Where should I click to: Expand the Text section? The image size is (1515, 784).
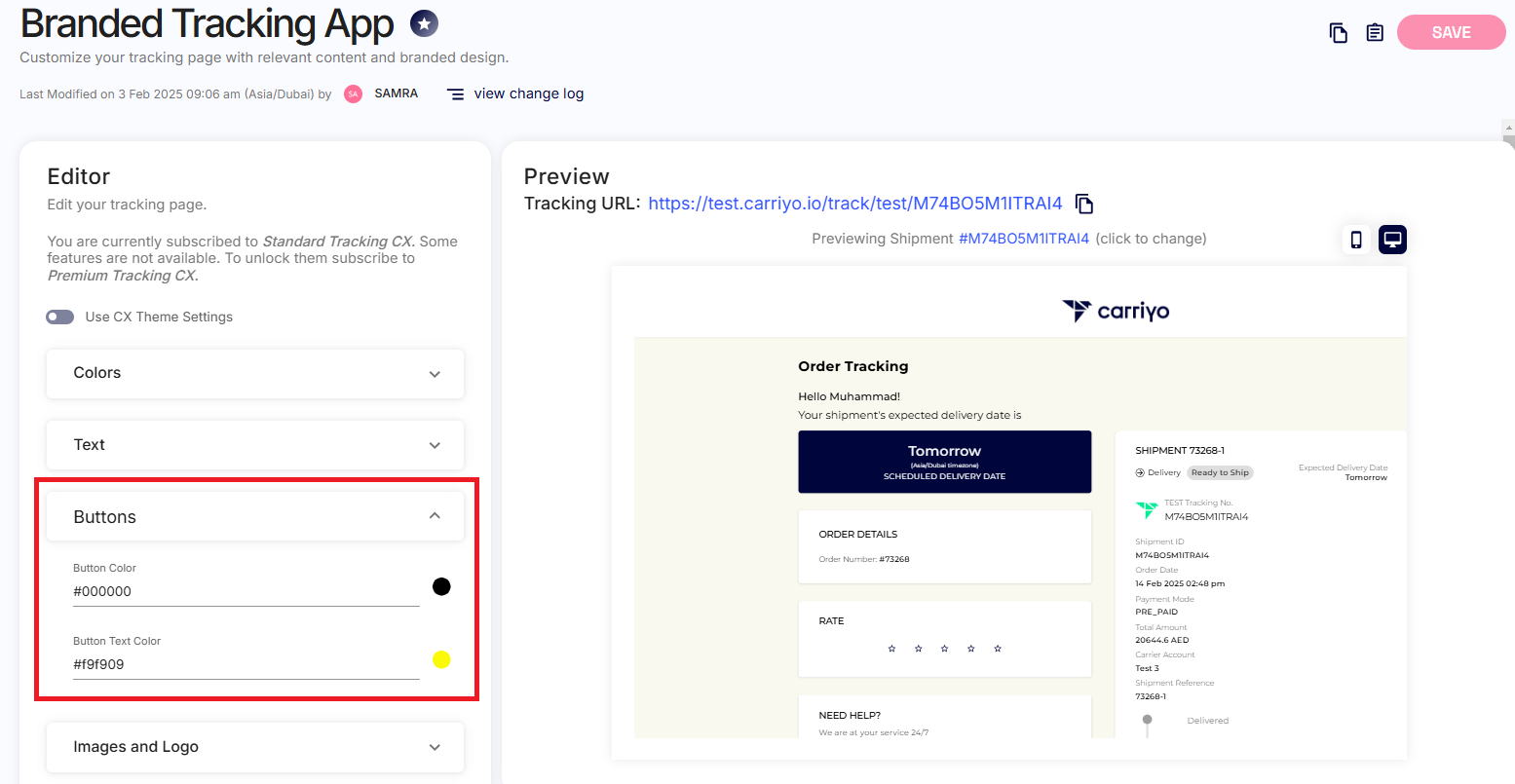255,445
